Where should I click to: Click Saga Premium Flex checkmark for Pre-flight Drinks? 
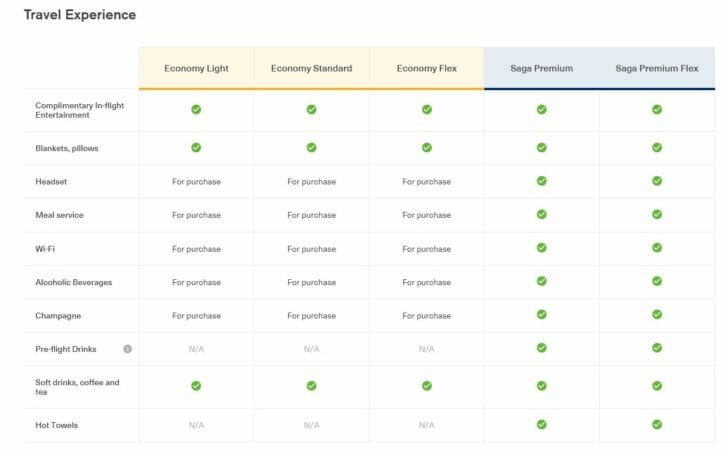657,348
